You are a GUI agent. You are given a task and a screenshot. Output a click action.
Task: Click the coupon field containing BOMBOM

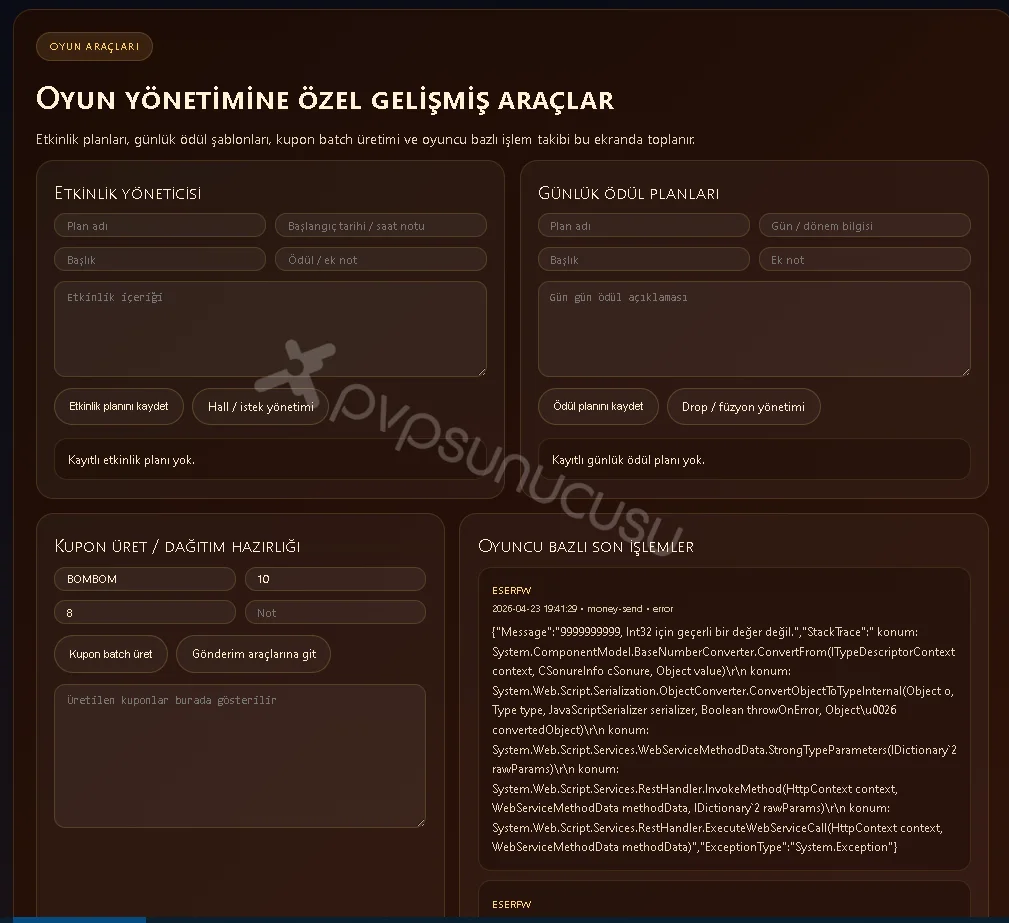coord(145,579)
